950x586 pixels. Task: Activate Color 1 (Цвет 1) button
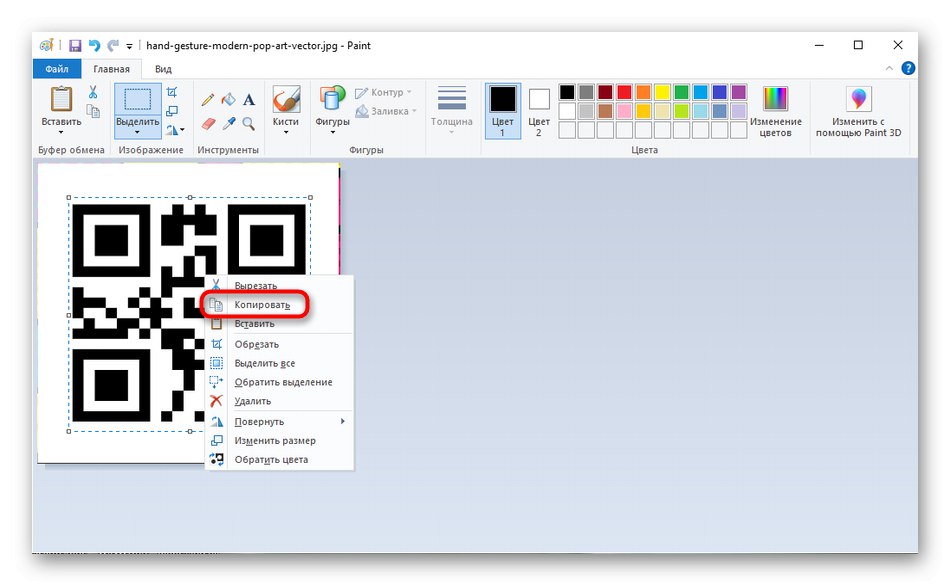tap(503, 112)
